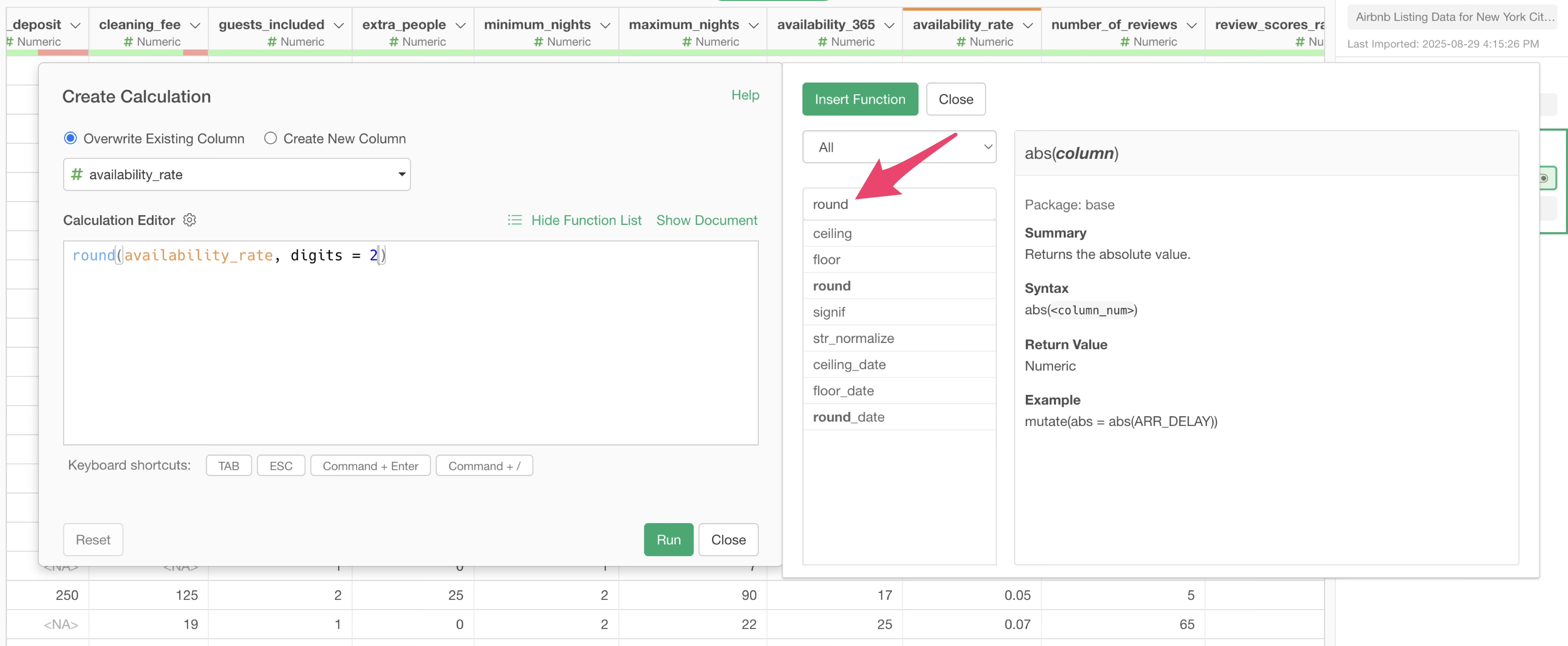Click the function list icon beside Hide Function List
The height and width of the screenshot is (646, 1568).
click(514, 220)
